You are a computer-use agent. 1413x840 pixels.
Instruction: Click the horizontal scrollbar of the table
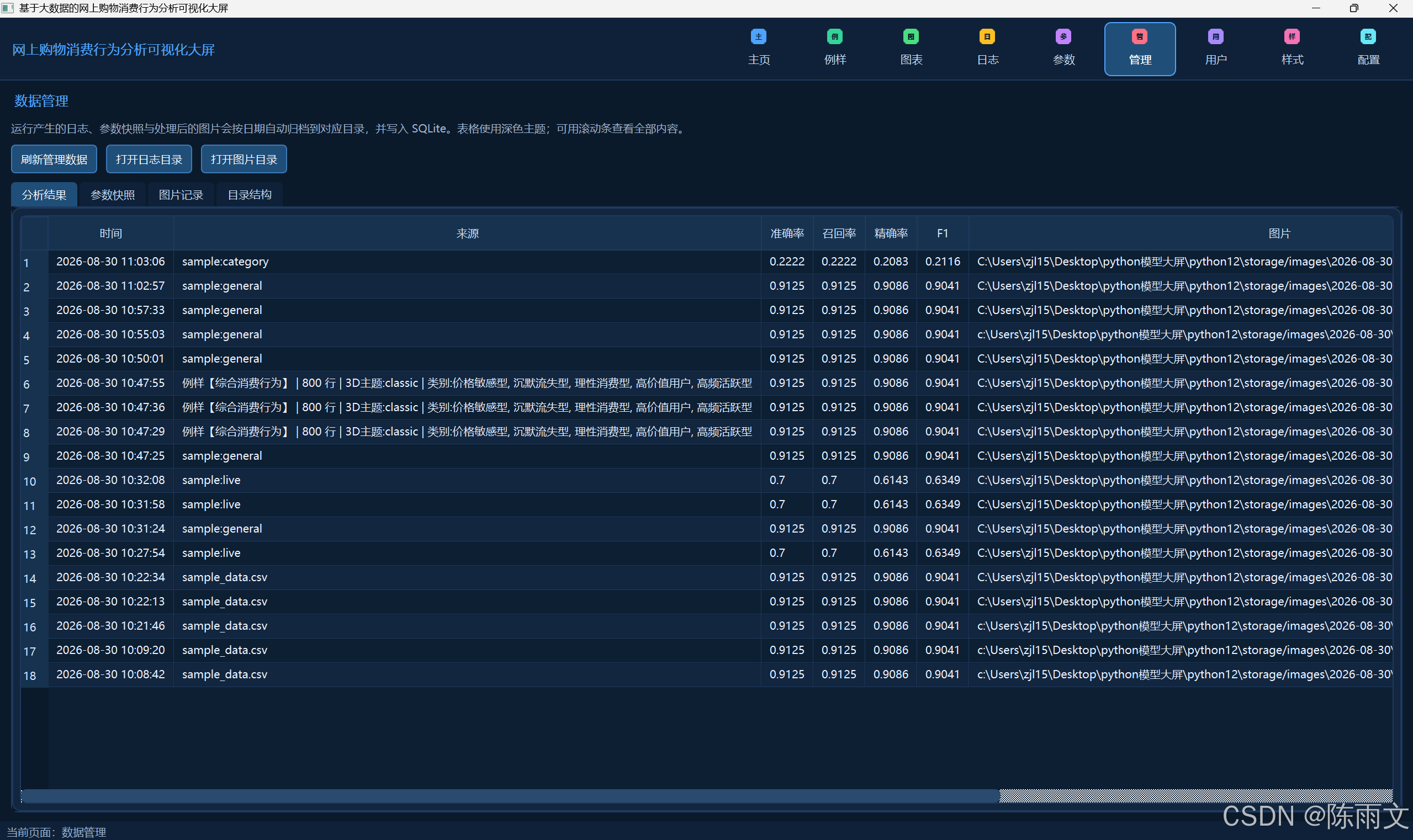(x=510, y=795)
